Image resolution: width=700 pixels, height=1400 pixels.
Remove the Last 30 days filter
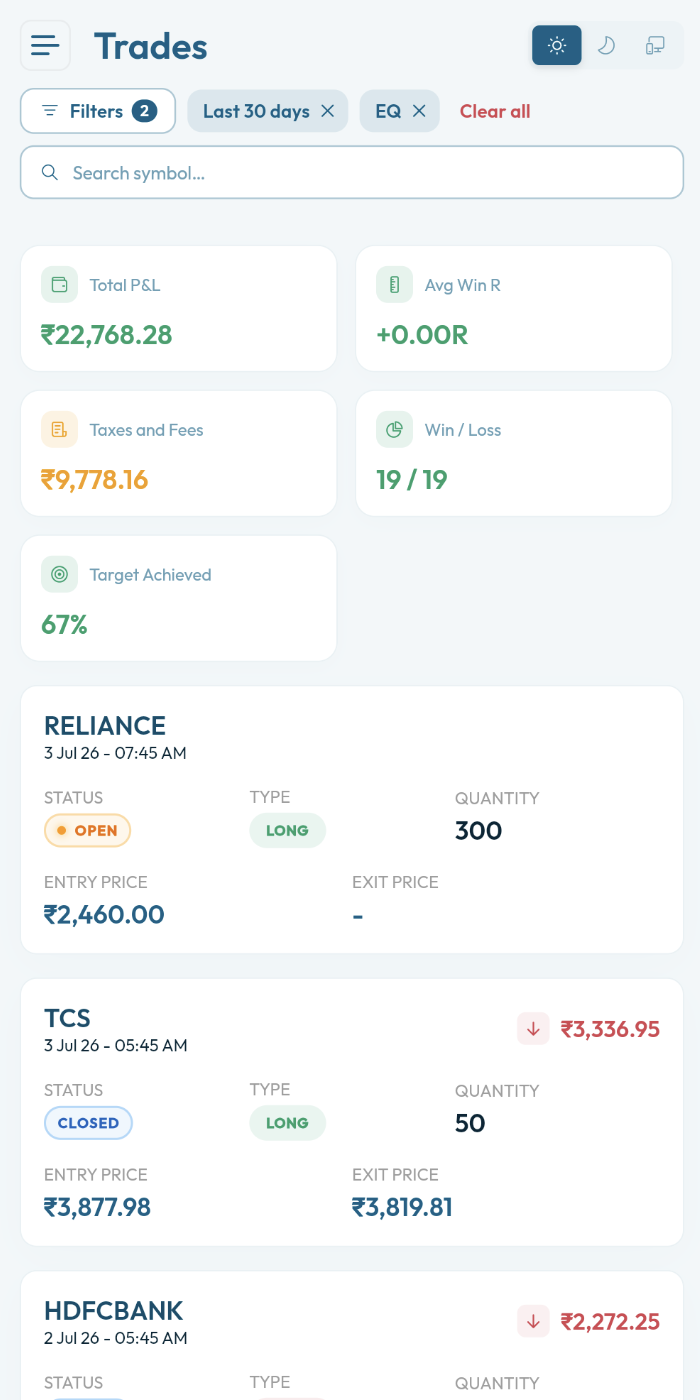(327, 111)
